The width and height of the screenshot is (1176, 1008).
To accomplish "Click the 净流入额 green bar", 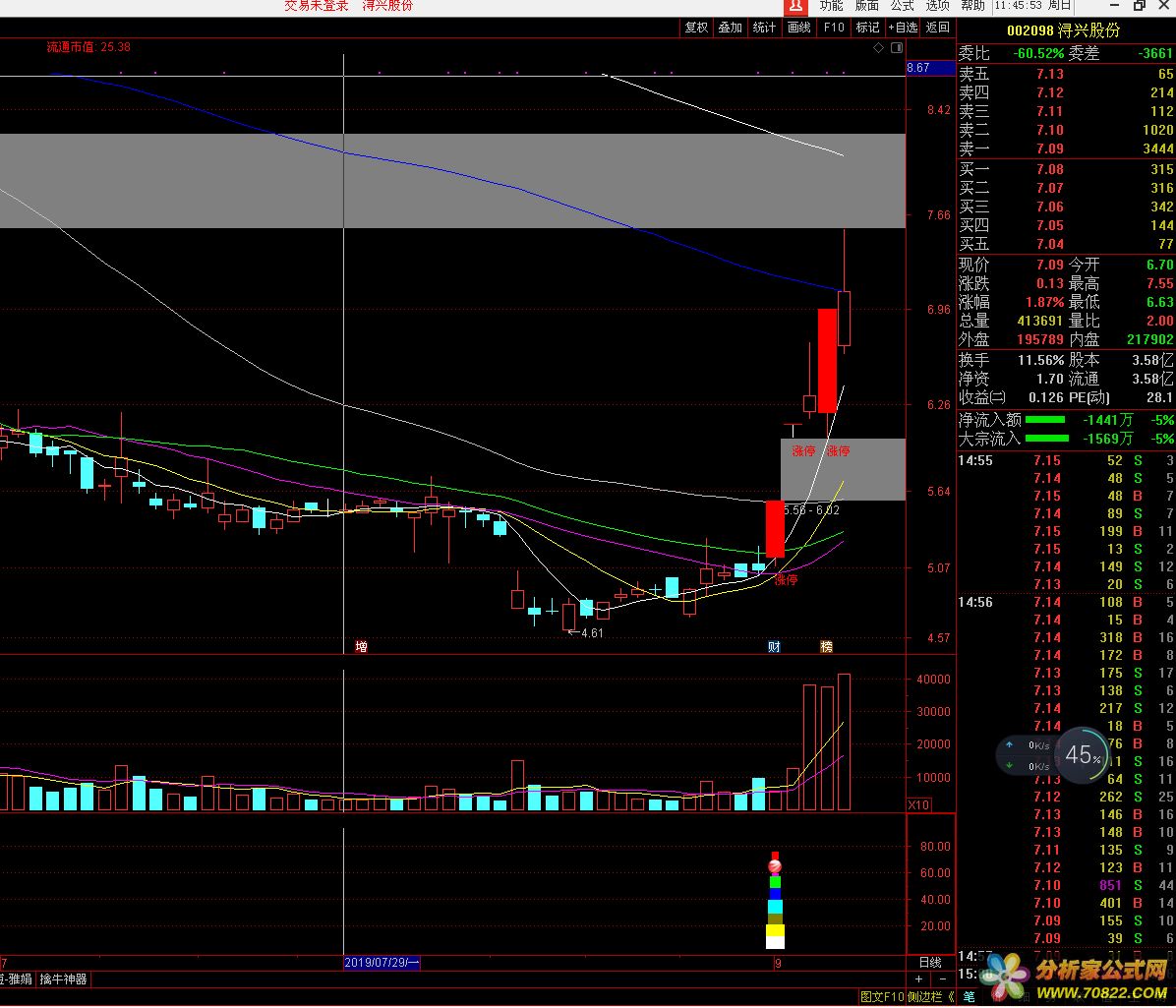I will [1045, 420].
